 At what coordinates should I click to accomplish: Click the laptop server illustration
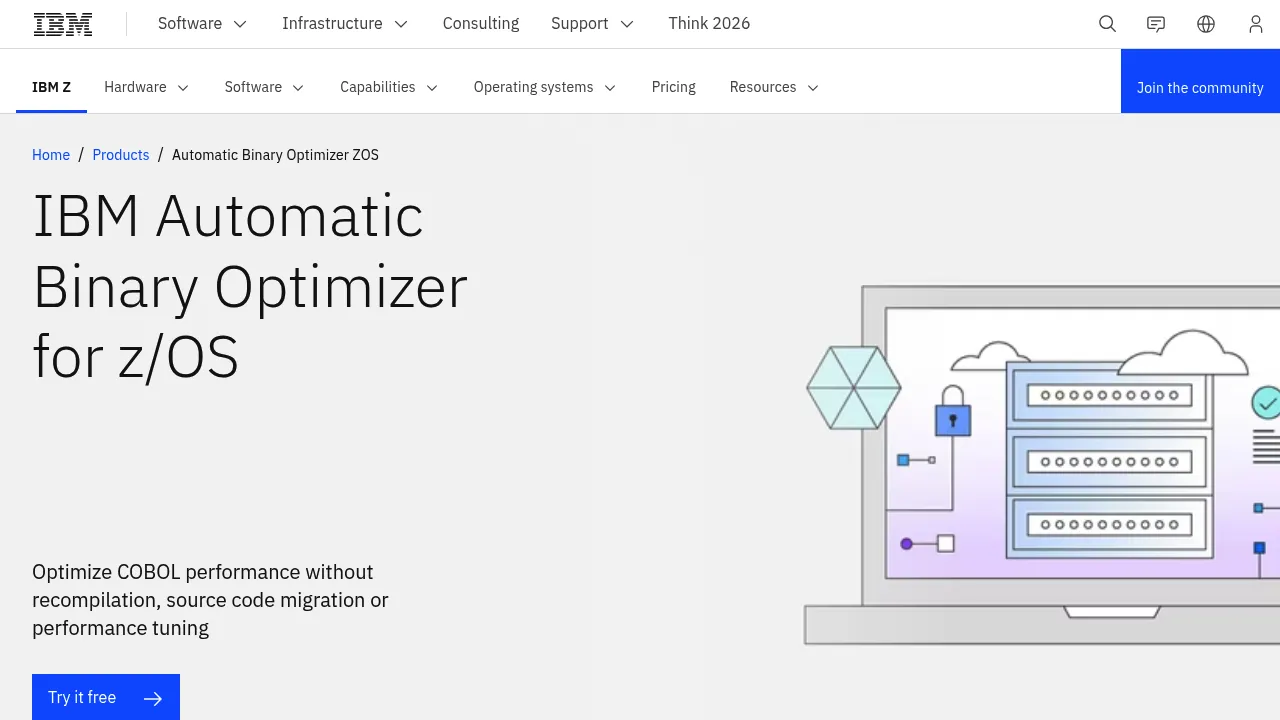pos(1042,465)
